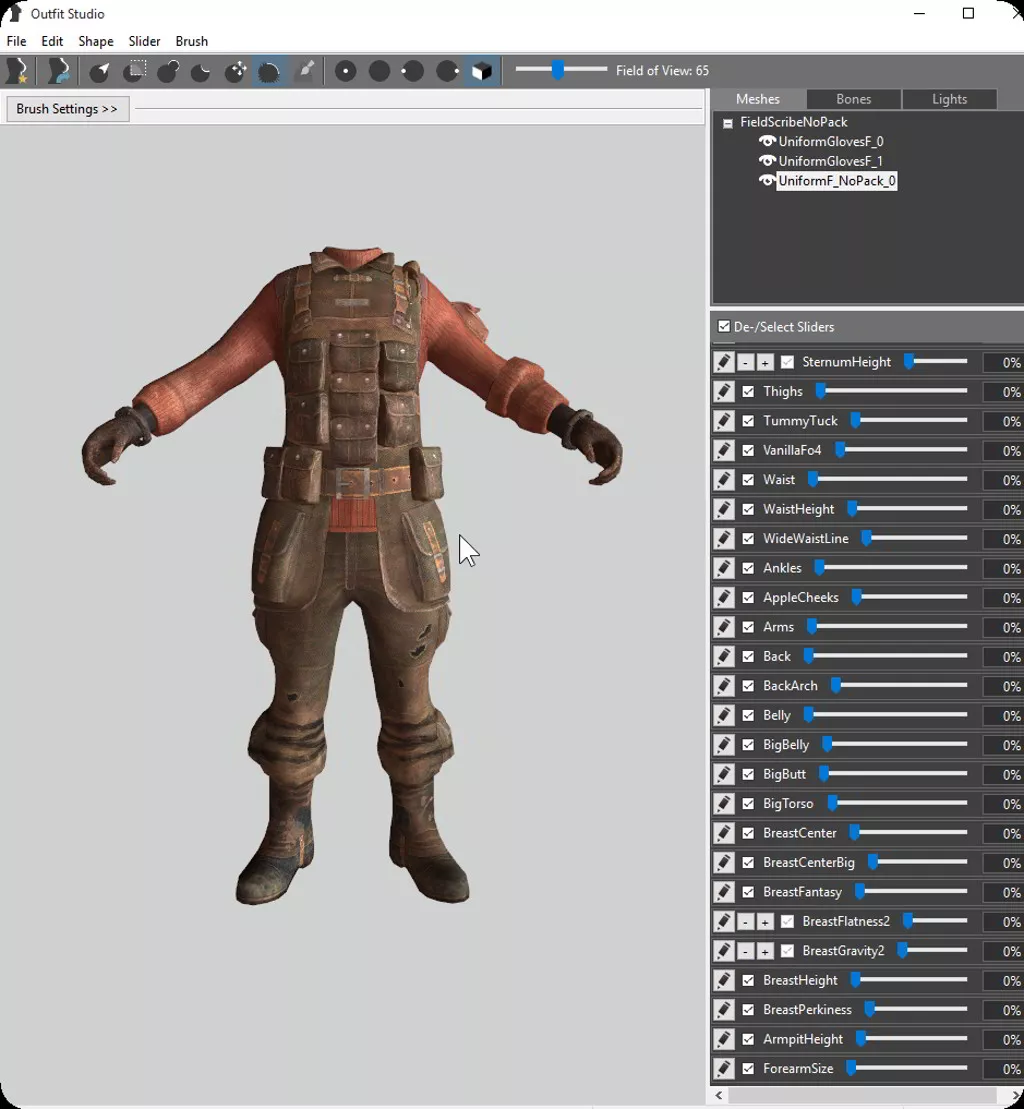Select the highlighted Smooth brush tool
This screenshot has height=1109, width=1024.
(x=269, y=71)
